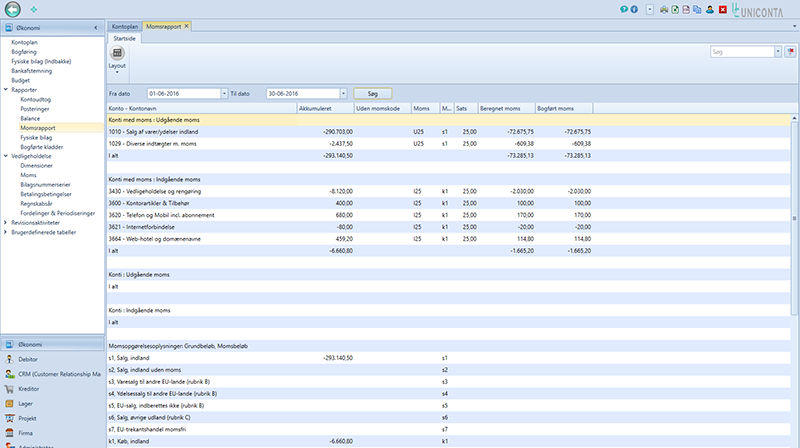Click the vertical scrollbar of the report
800x448 pixels.
[794, 218]
